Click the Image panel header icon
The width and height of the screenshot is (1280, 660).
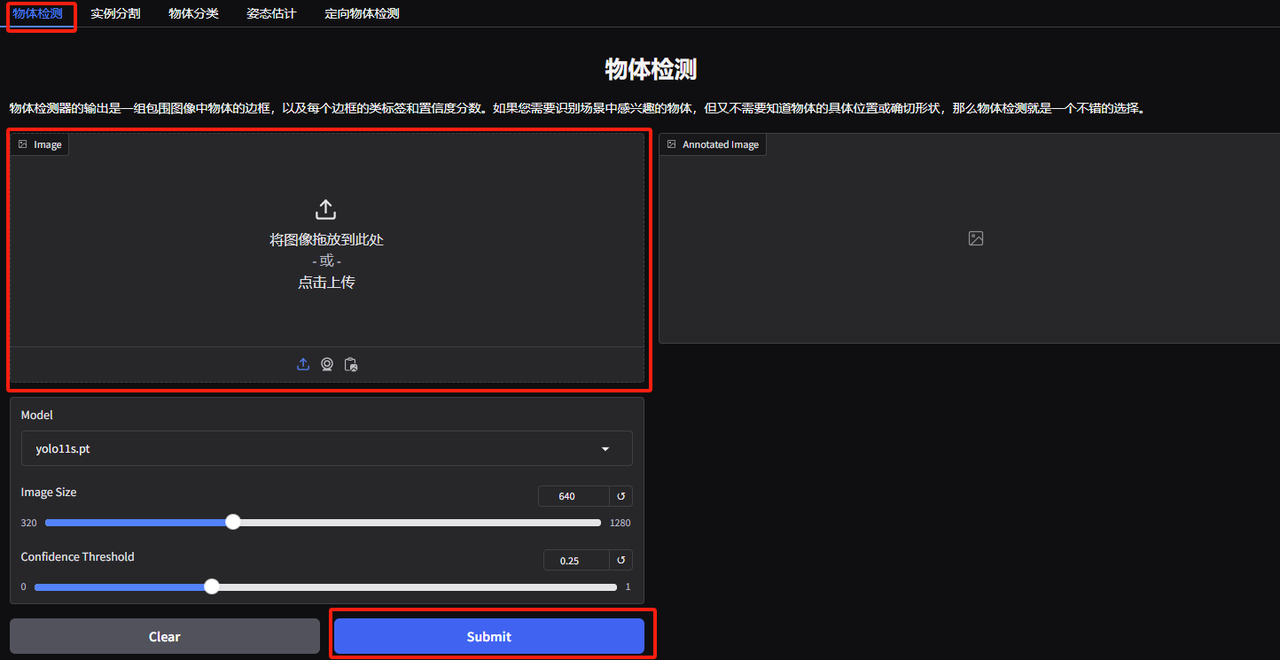pyautogui.click(x=23, y=143)
